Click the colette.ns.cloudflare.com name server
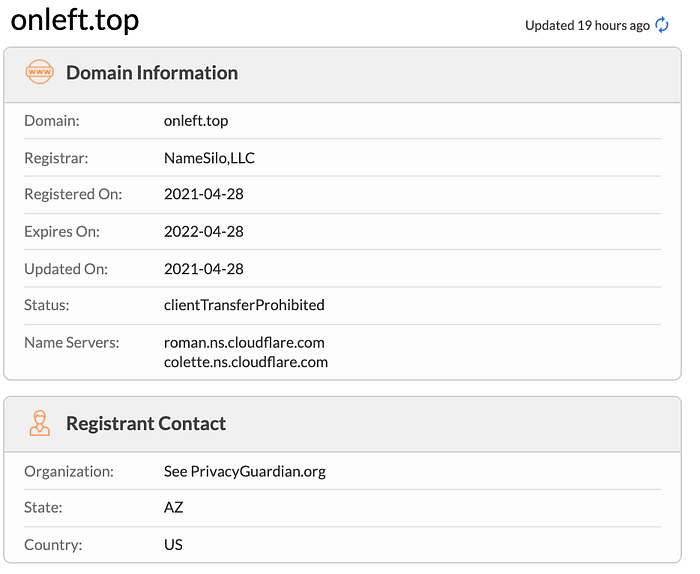Screen dimensions: 700x574 pyautogui.click(x=246, y=361)
